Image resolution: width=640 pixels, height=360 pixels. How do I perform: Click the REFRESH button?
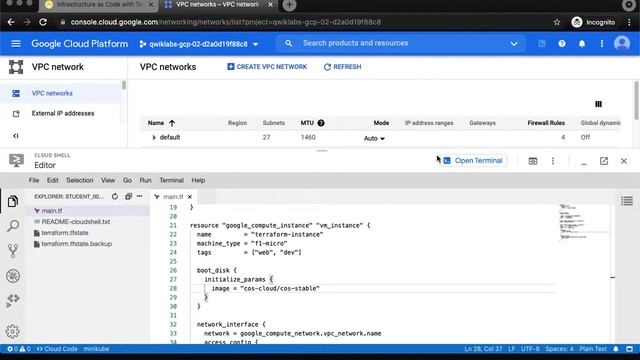[342, 67]
